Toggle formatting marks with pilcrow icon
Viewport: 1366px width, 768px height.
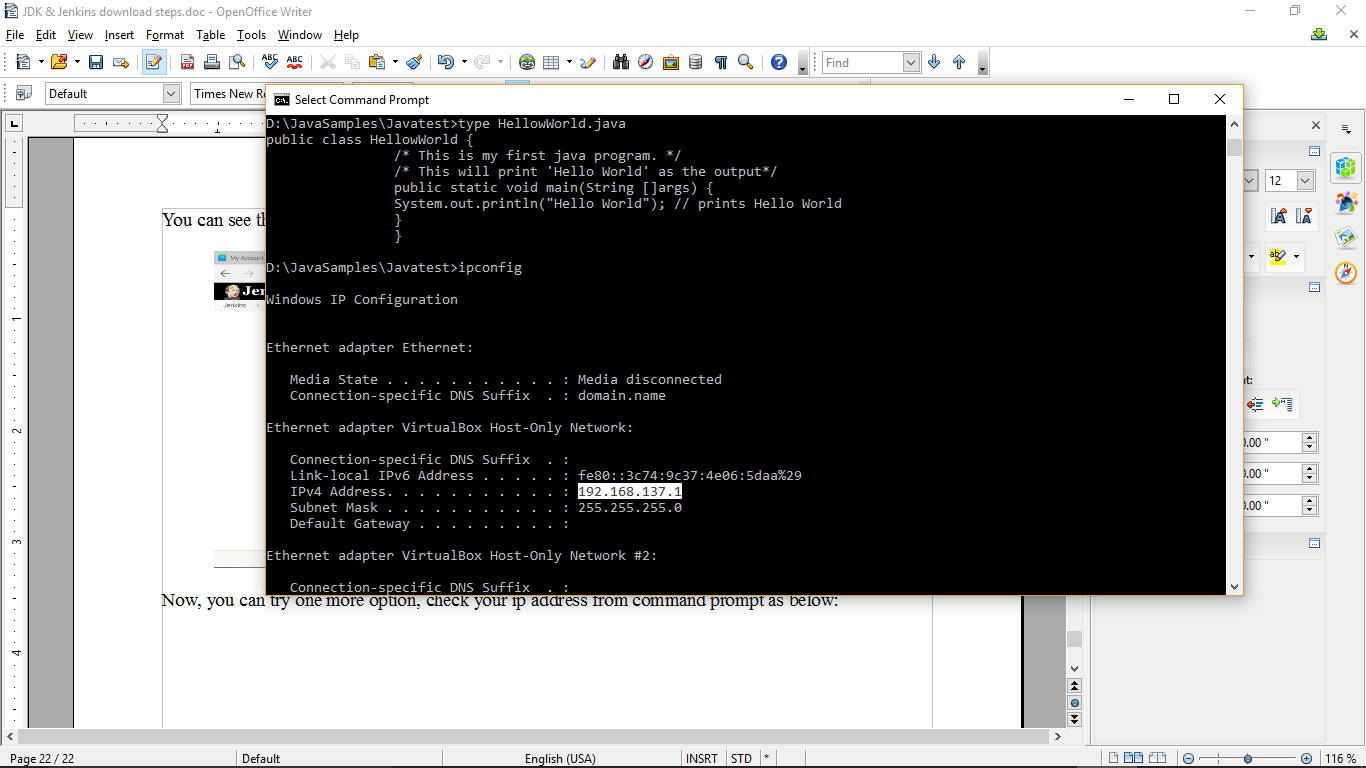[x=721, y=61]
